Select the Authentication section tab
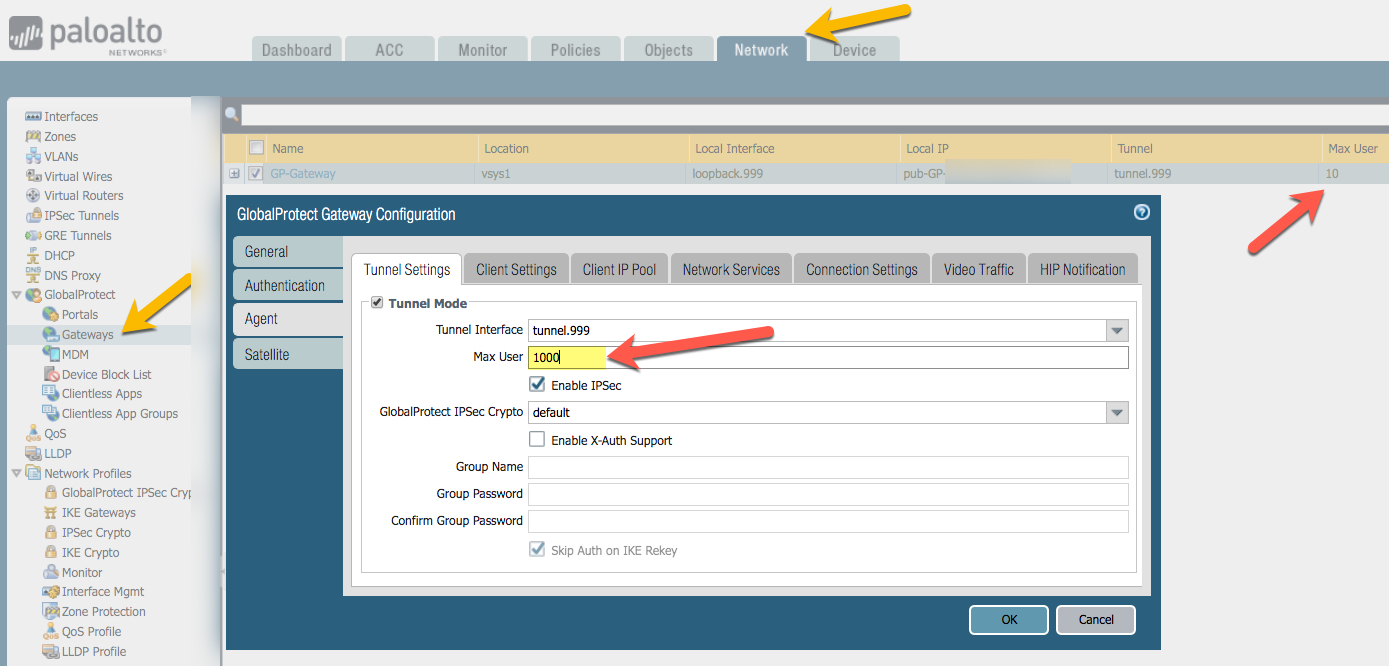This screenshot has width=1389, height=666. pos(288,286)
